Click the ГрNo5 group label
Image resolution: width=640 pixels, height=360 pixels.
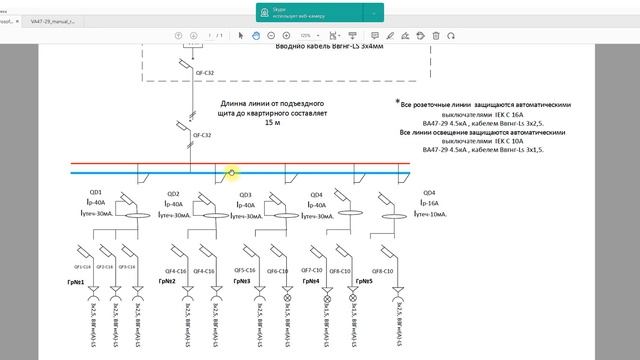point(364,281)
